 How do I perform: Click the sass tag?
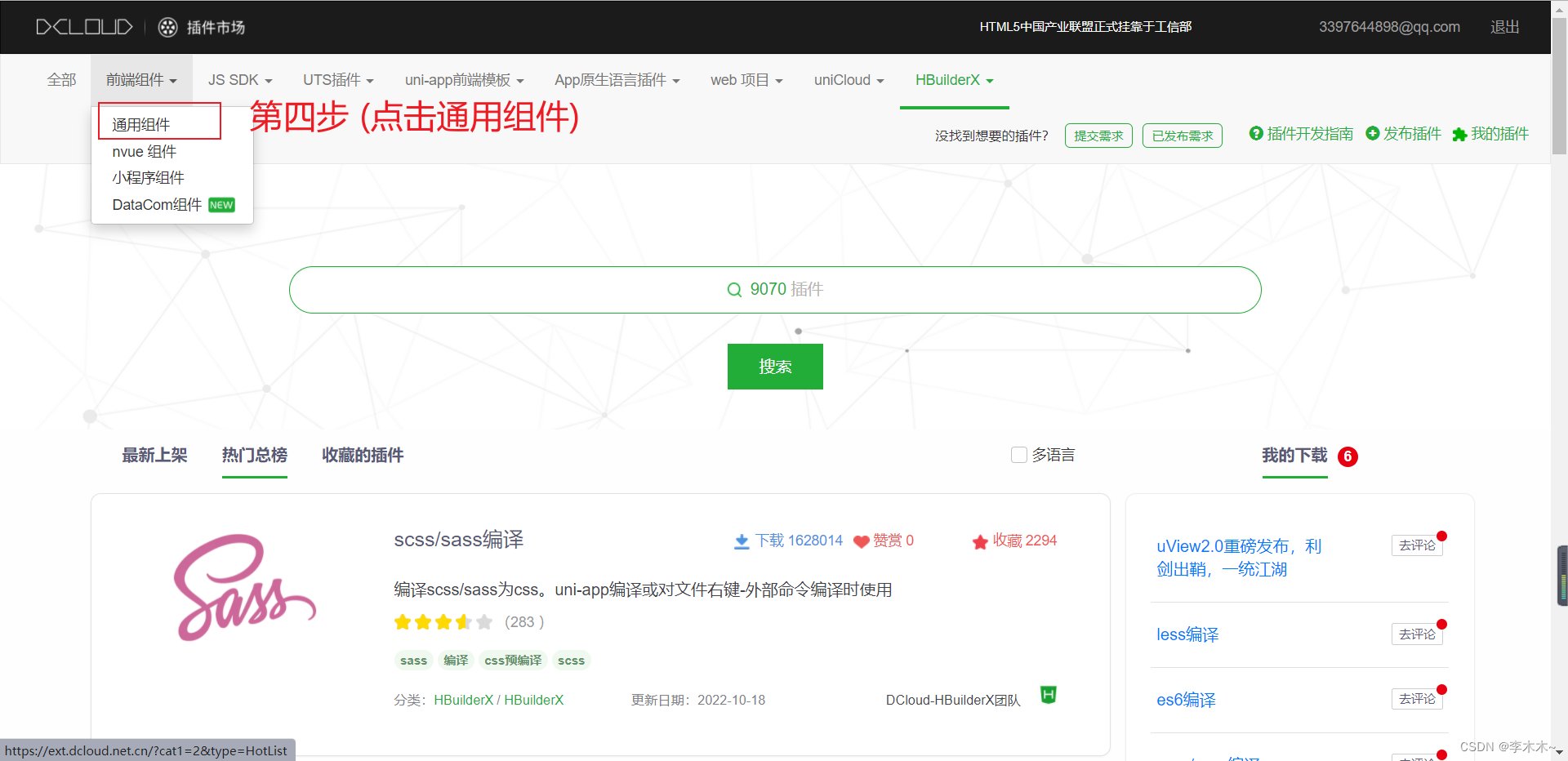click(x=413, y=661)
